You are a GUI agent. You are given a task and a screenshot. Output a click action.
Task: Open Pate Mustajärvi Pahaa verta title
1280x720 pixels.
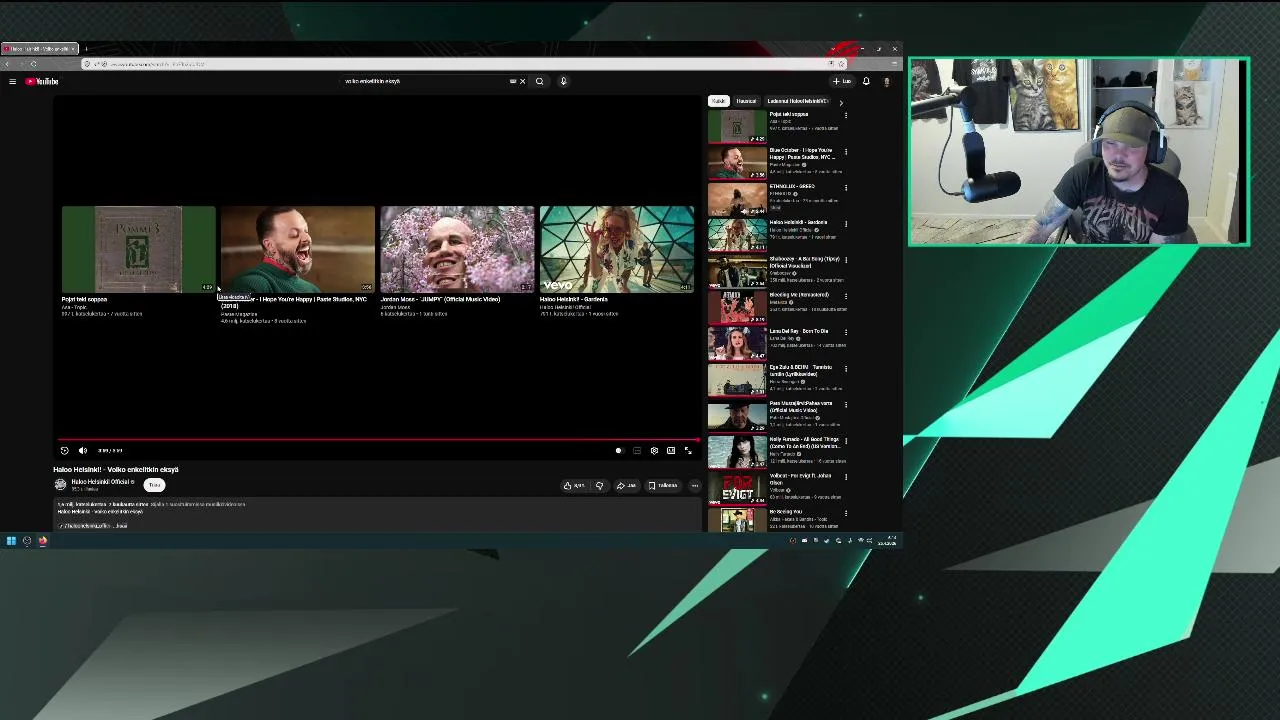tap(801, 406)
